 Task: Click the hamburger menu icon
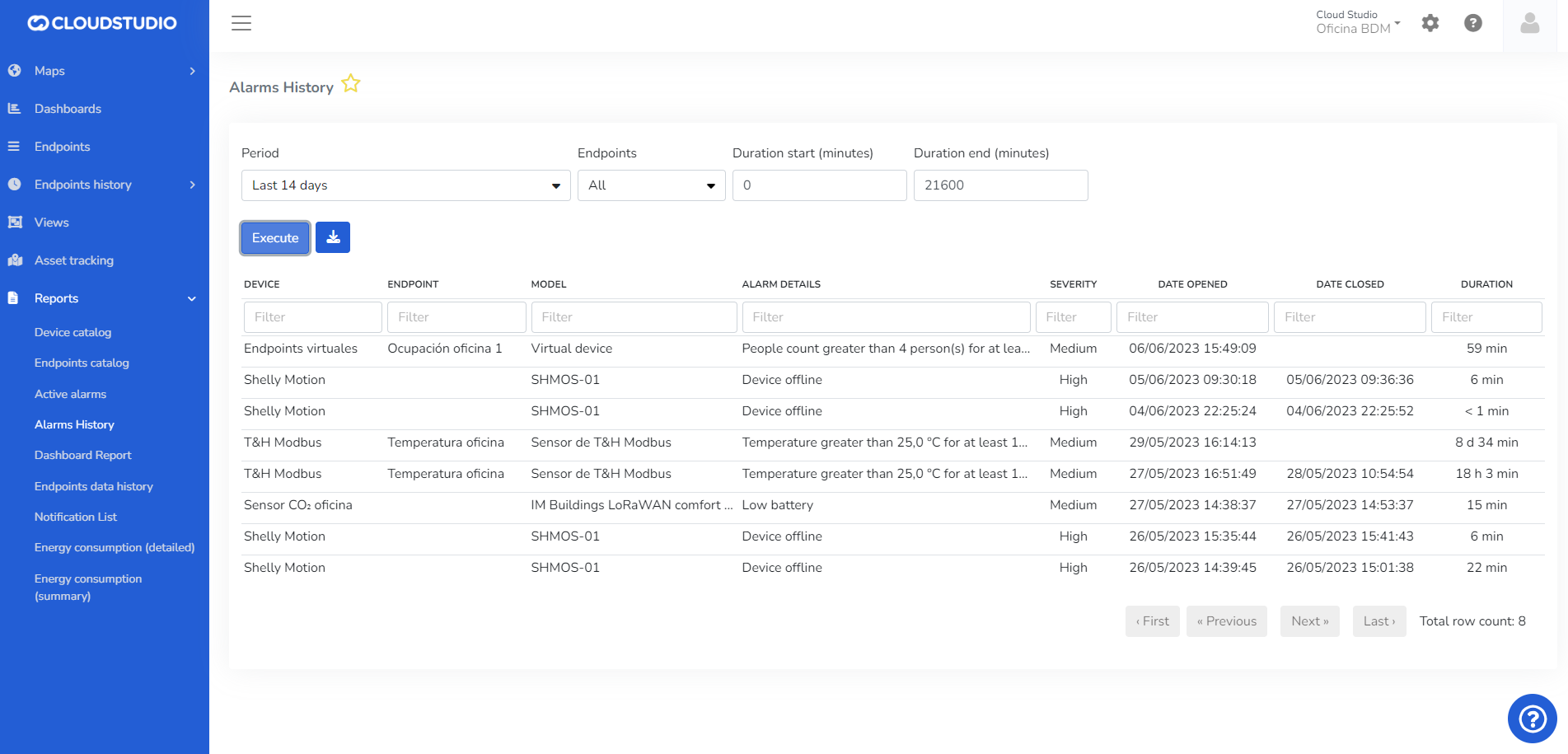coord(241,23)
